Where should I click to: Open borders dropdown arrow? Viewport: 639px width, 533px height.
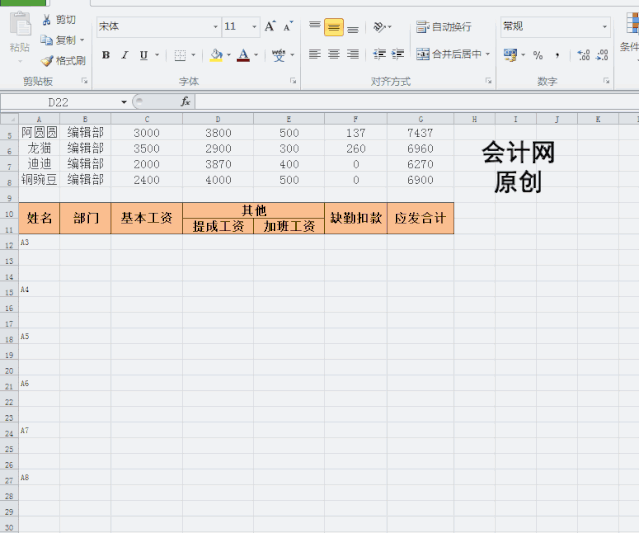click(193, 55)
